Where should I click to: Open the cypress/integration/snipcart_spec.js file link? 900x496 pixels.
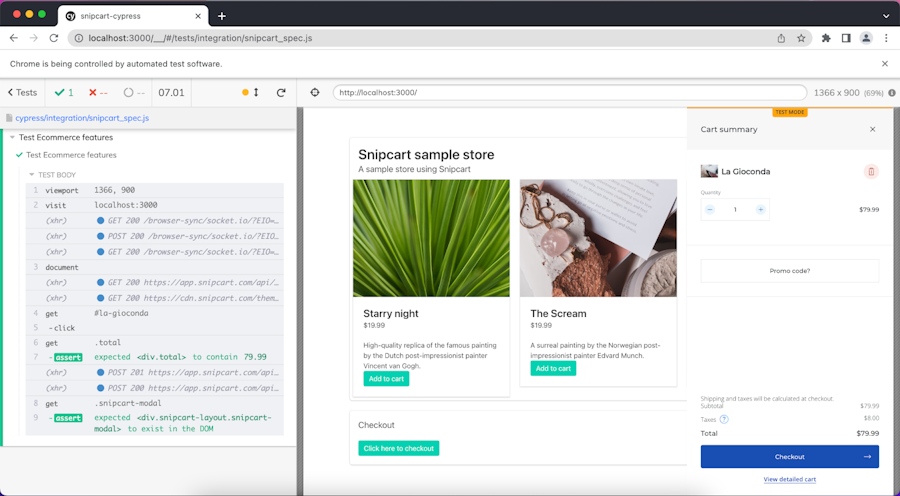82,118
